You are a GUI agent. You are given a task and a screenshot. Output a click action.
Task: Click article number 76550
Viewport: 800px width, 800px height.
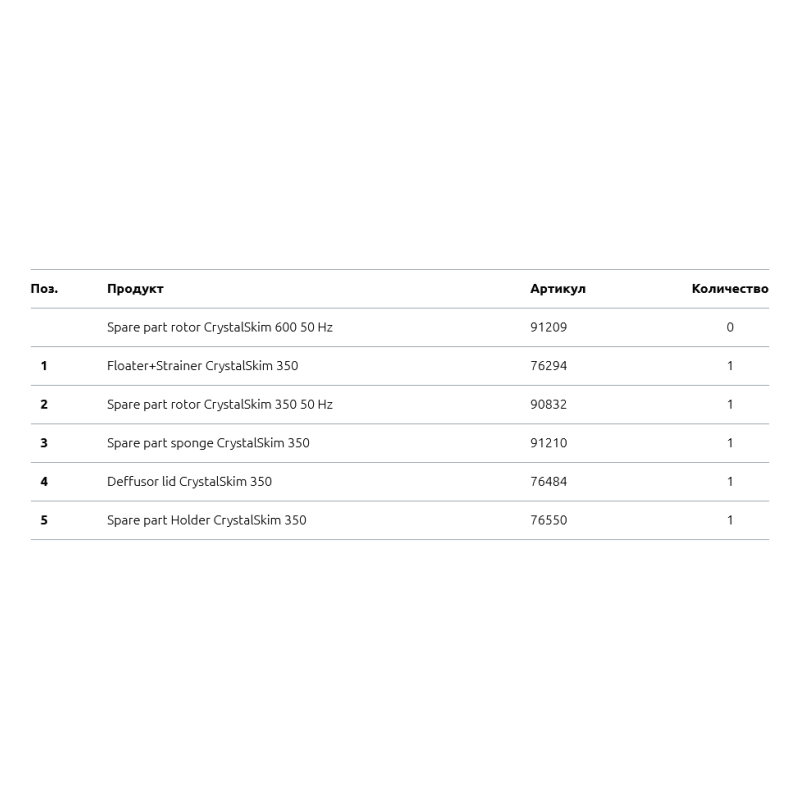tap(548, 520)
